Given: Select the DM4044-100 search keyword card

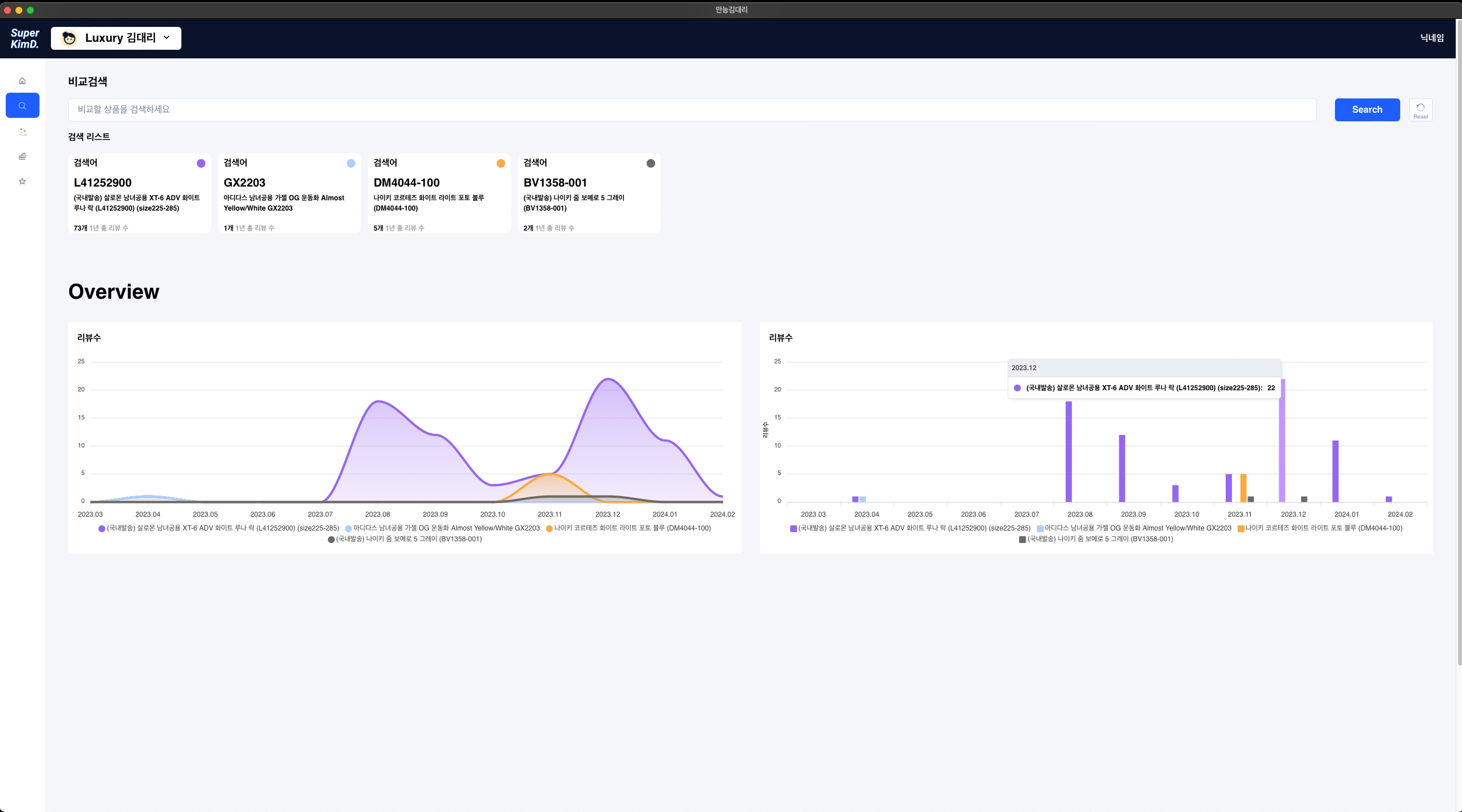Looking at the screenshot, I should [439, 193].
